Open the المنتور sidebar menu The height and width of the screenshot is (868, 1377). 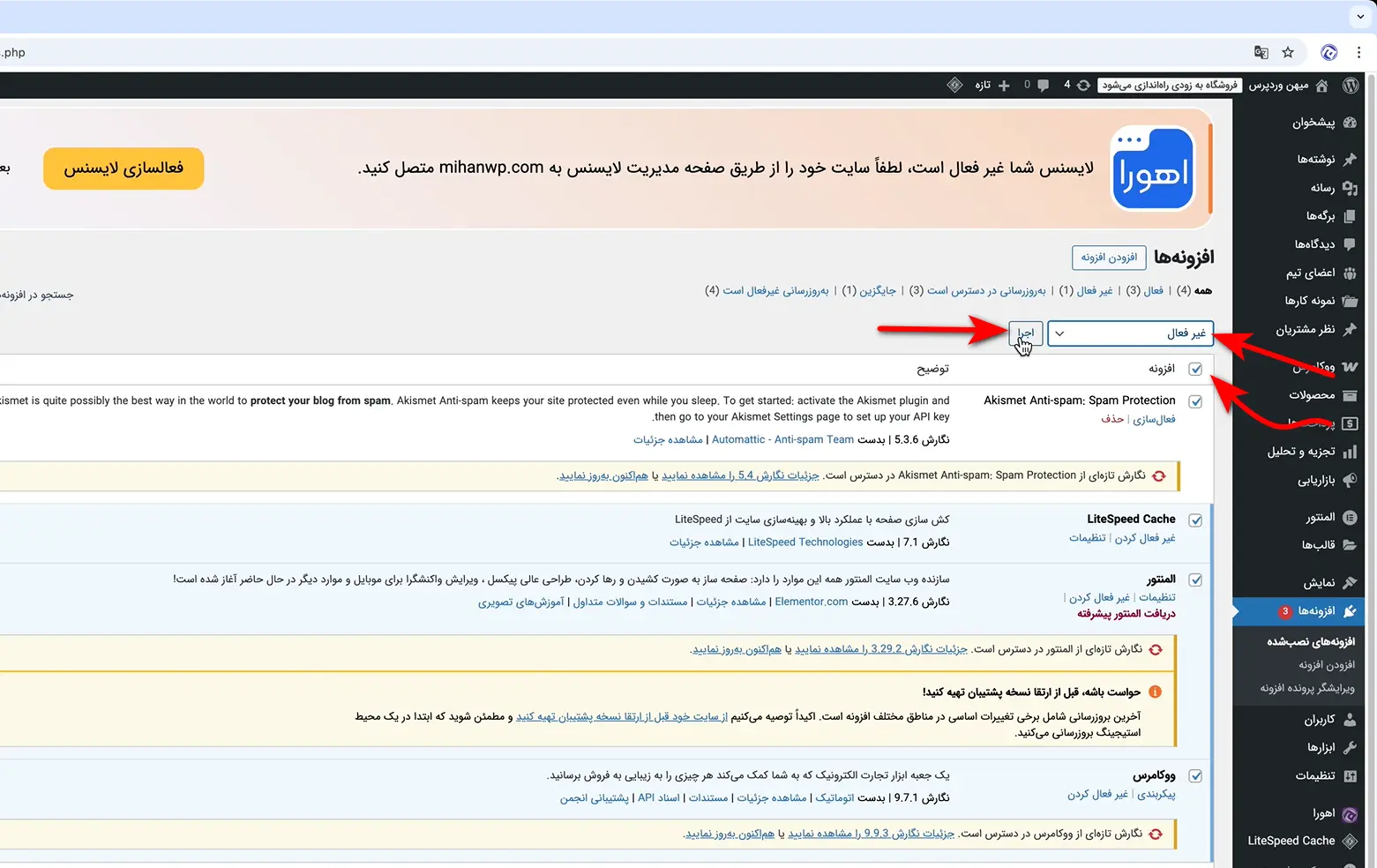[1321, 517]
